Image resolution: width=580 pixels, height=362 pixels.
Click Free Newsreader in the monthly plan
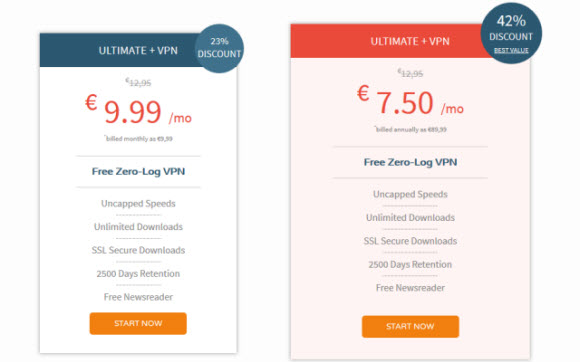[x=138, y=297]
